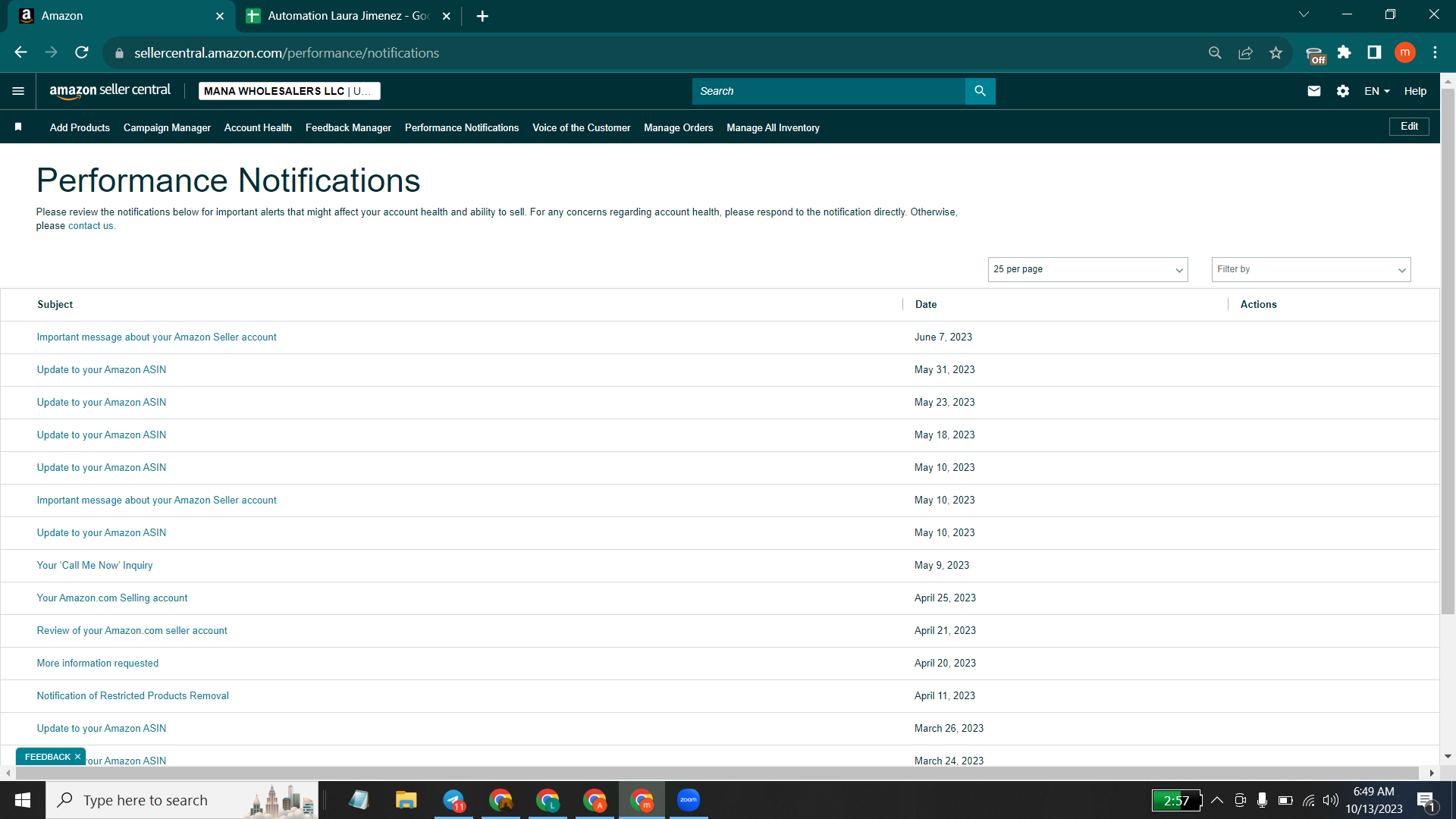The image size is (1456, 819).
Task: Open Zoom from the taskbar
Action: (689, 800)
